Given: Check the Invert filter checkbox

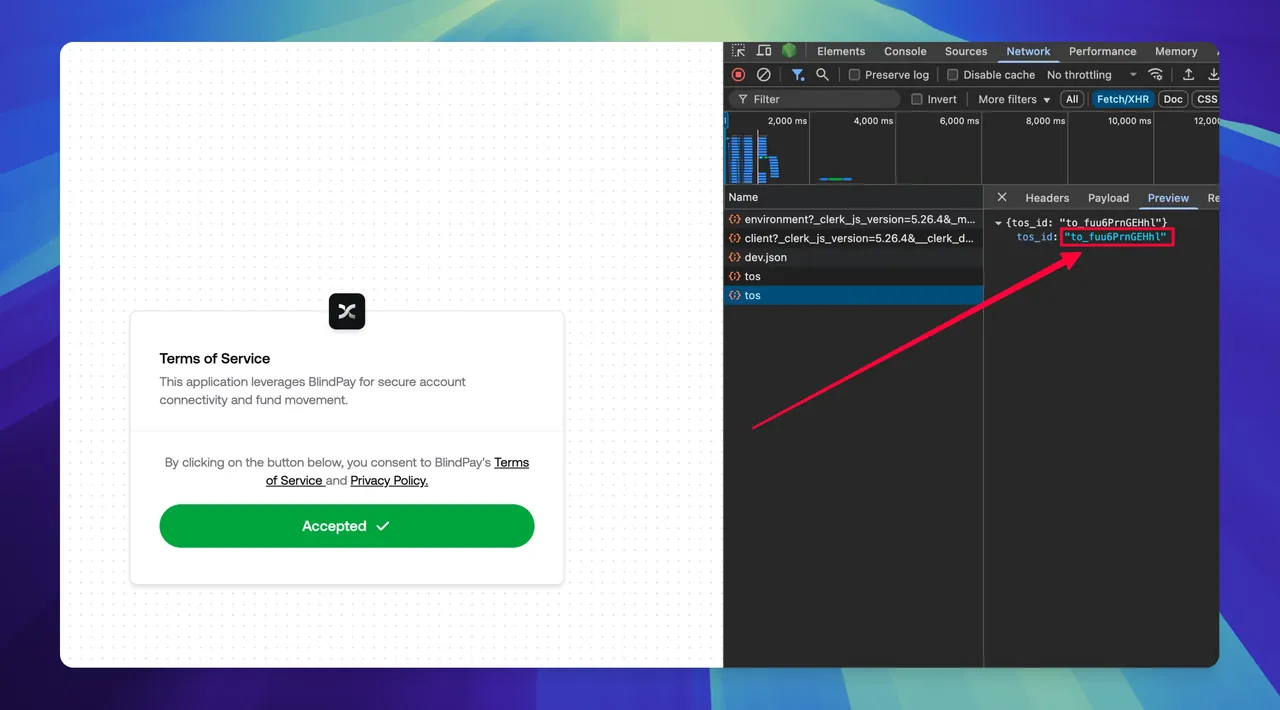Looking at the screenshot, I should [917, 99].
